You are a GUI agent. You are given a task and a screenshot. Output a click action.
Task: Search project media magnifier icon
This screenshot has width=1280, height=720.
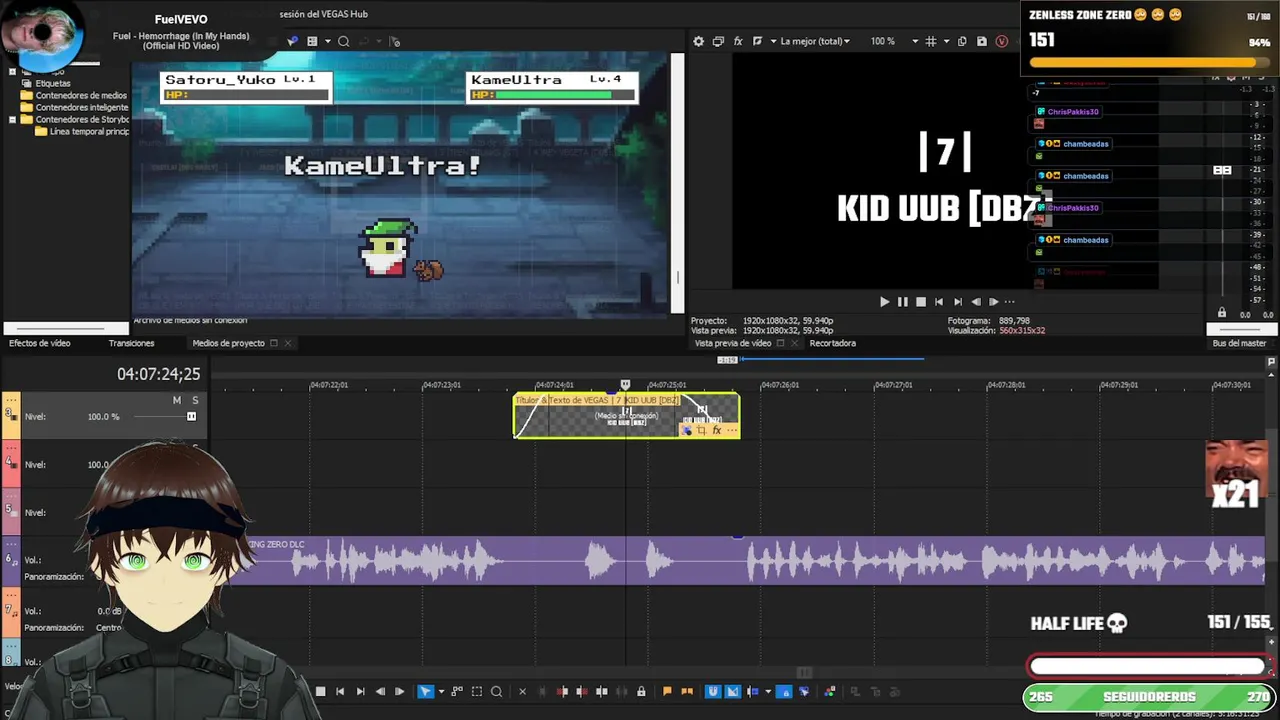click(x=343, y=41)
